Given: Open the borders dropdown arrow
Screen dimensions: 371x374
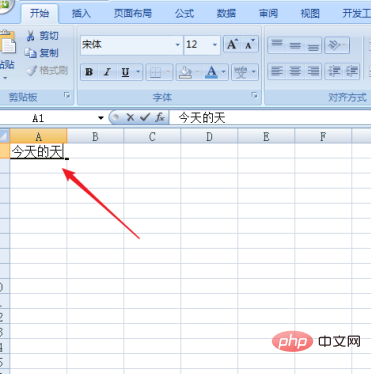Looking at the screenshot, I should (x=168, y=72).
